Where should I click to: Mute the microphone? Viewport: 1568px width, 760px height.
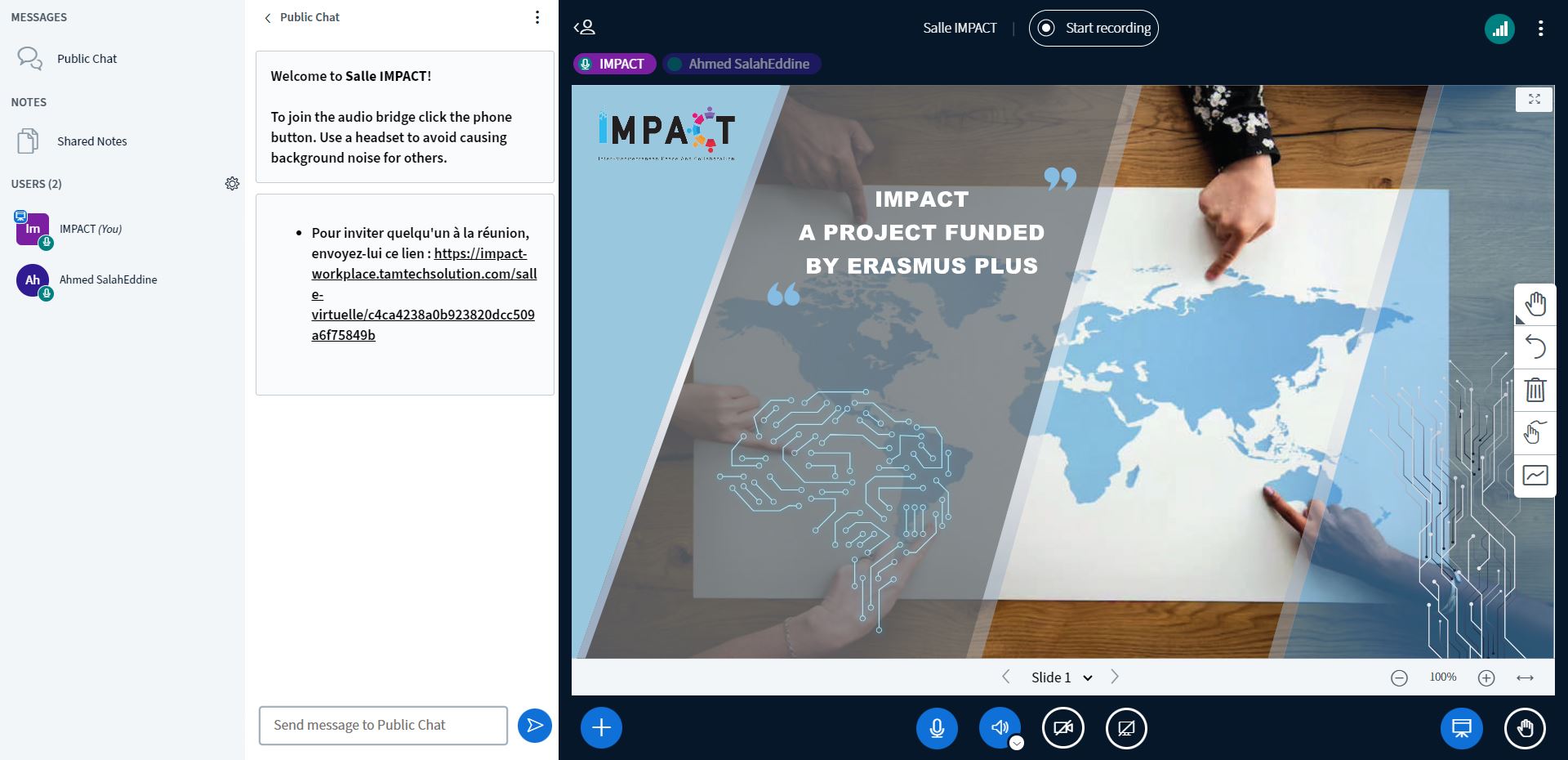tap(937, 727)
